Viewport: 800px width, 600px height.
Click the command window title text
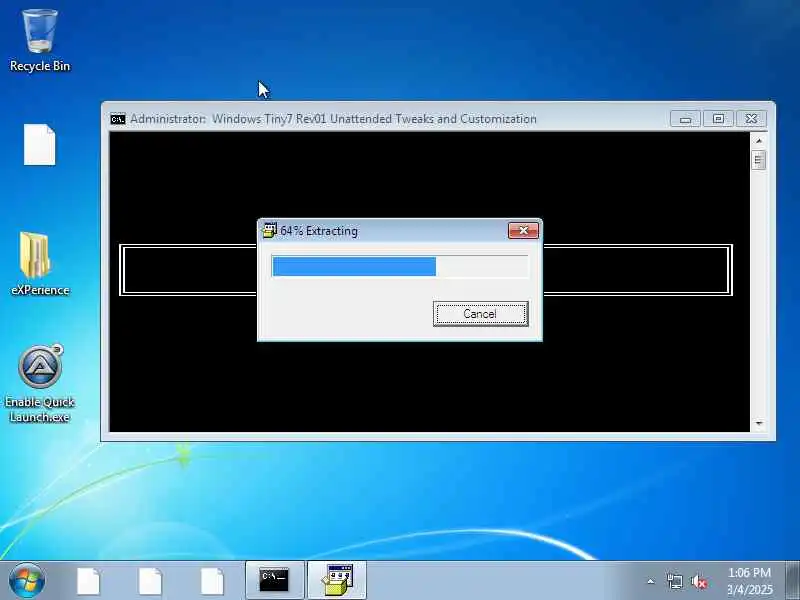coord(333,119)
